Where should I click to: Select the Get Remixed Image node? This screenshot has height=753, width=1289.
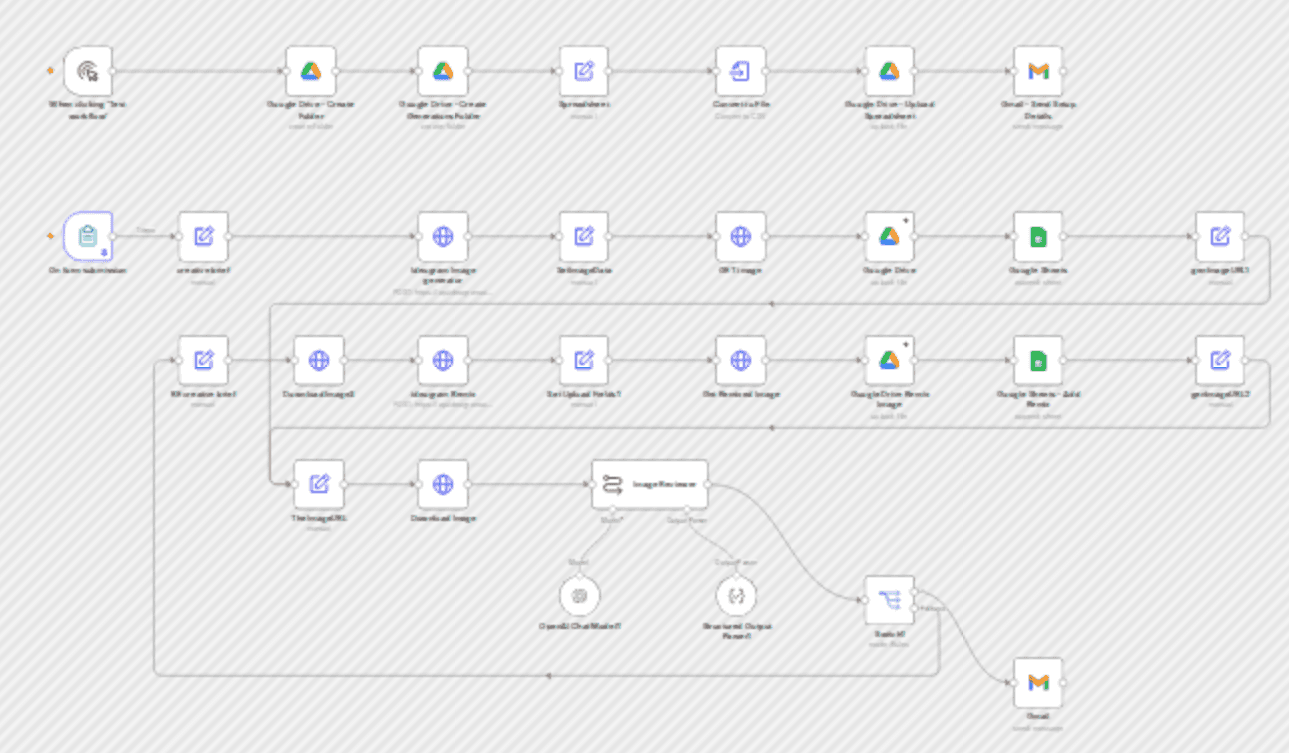(x=741, y=360)
